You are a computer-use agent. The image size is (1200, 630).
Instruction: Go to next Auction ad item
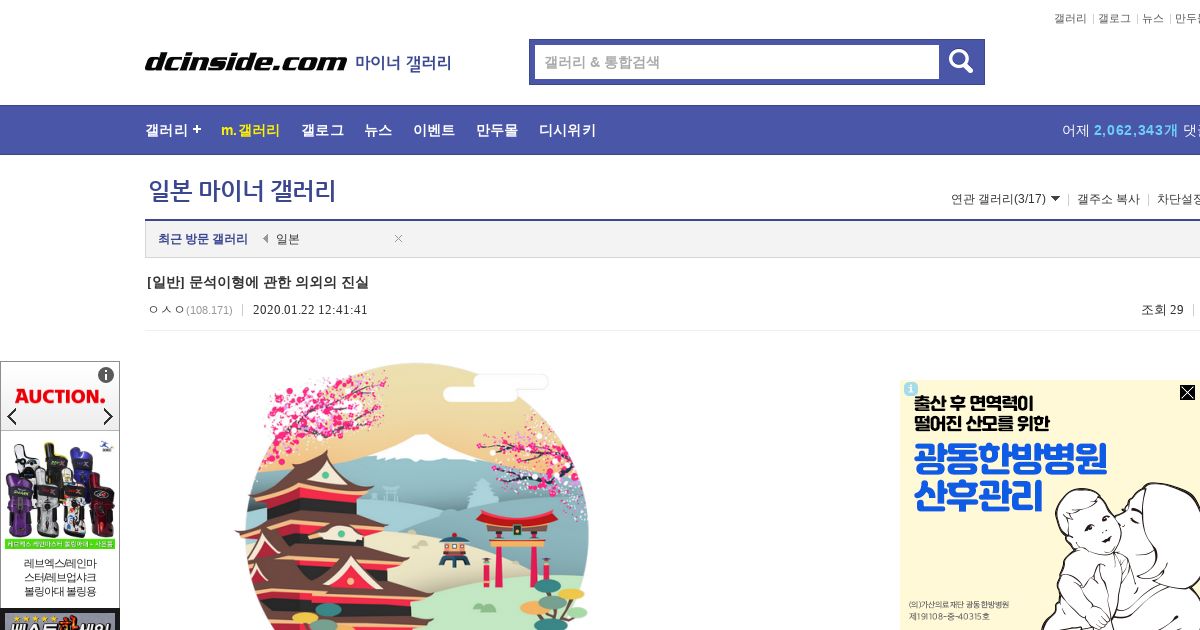tap(108, 416)
